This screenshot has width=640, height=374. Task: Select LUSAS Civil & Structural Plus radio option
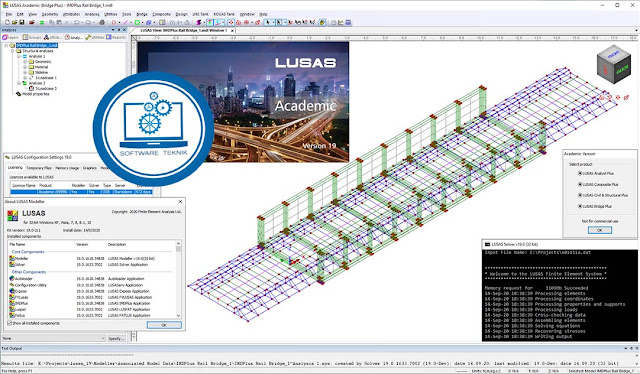(x=580, y=195)
